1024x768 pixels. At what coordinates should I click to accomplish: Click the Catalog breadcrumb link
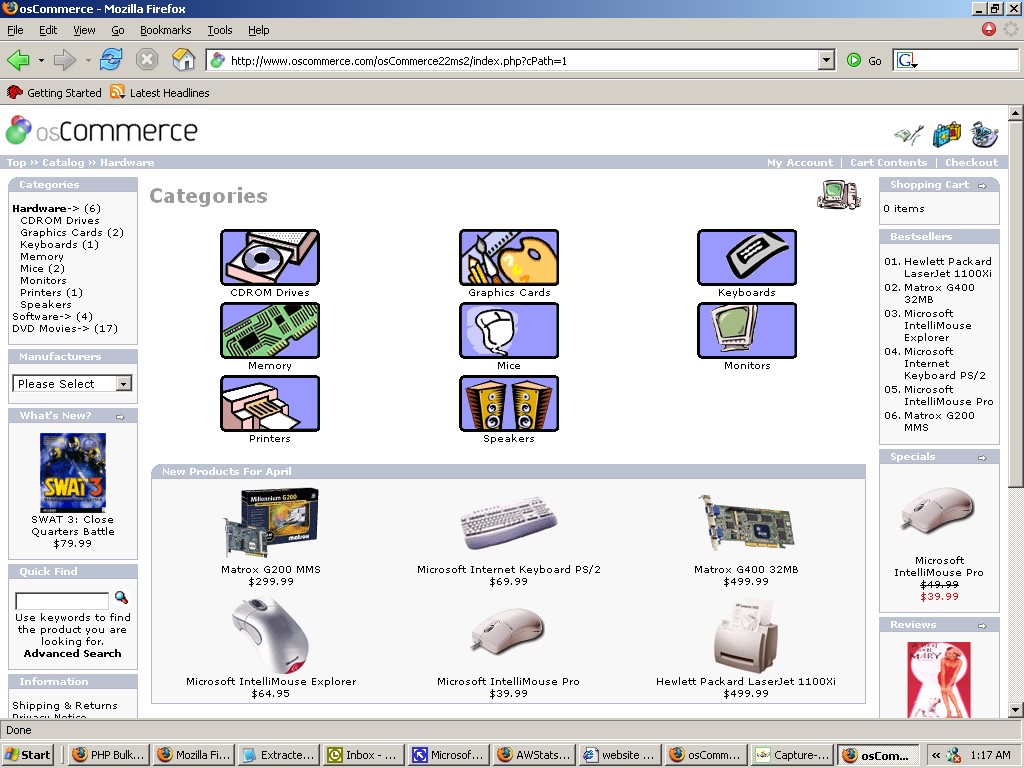(63, 163)
